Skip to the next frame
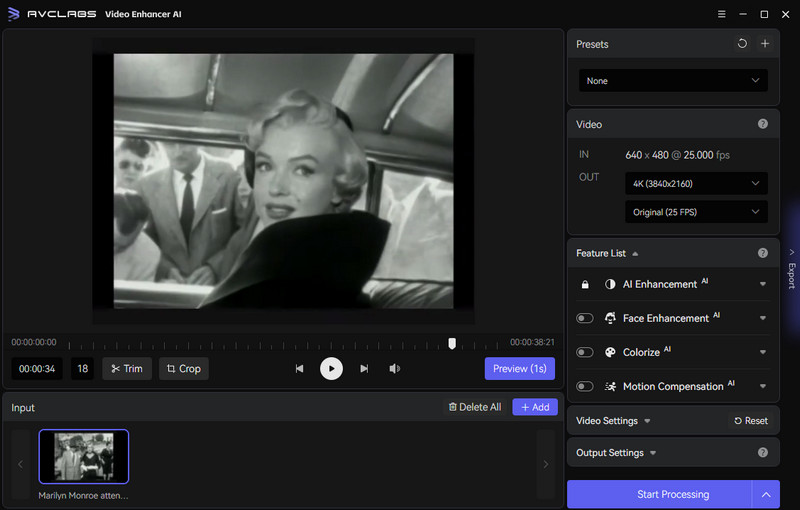 click(x=364, y=368)
